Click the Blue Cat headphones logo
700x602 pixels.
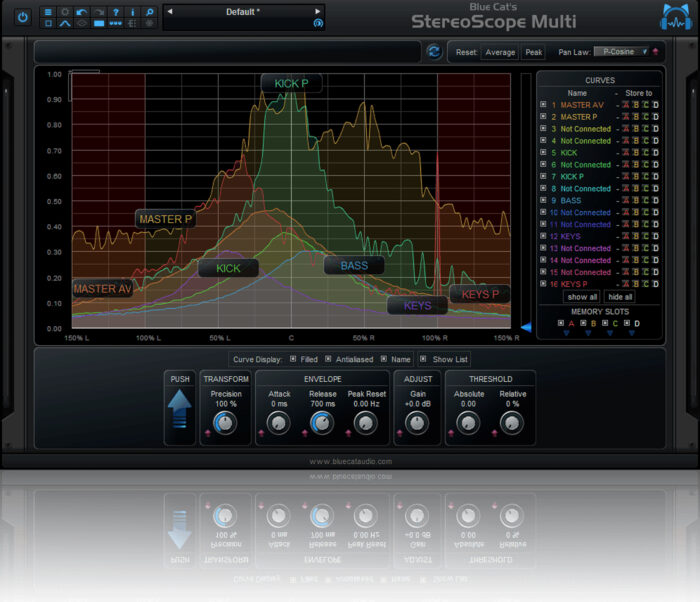[x=676, y=17]
